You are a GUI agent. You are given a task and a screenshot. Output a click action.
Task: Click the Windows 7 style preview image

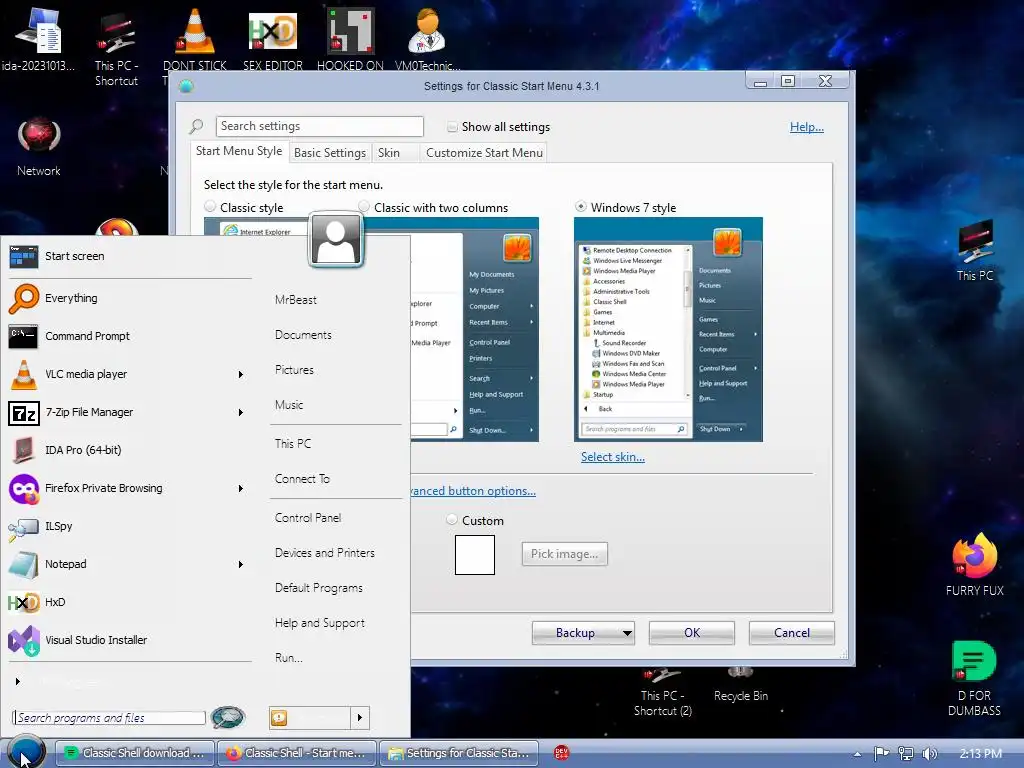click(668, 330)
